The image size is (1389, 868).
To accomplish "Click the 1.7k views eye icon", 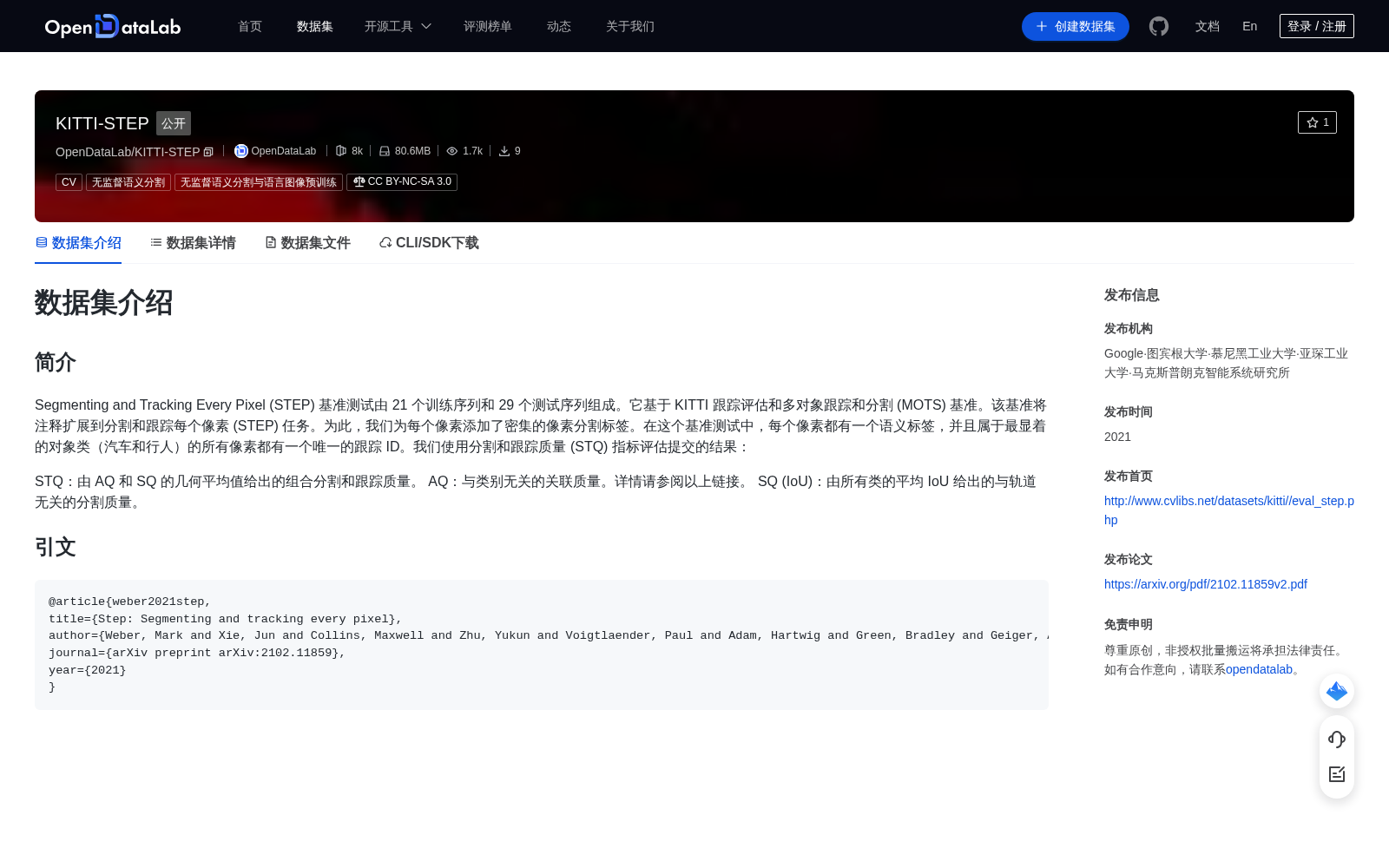I will 452,151.
